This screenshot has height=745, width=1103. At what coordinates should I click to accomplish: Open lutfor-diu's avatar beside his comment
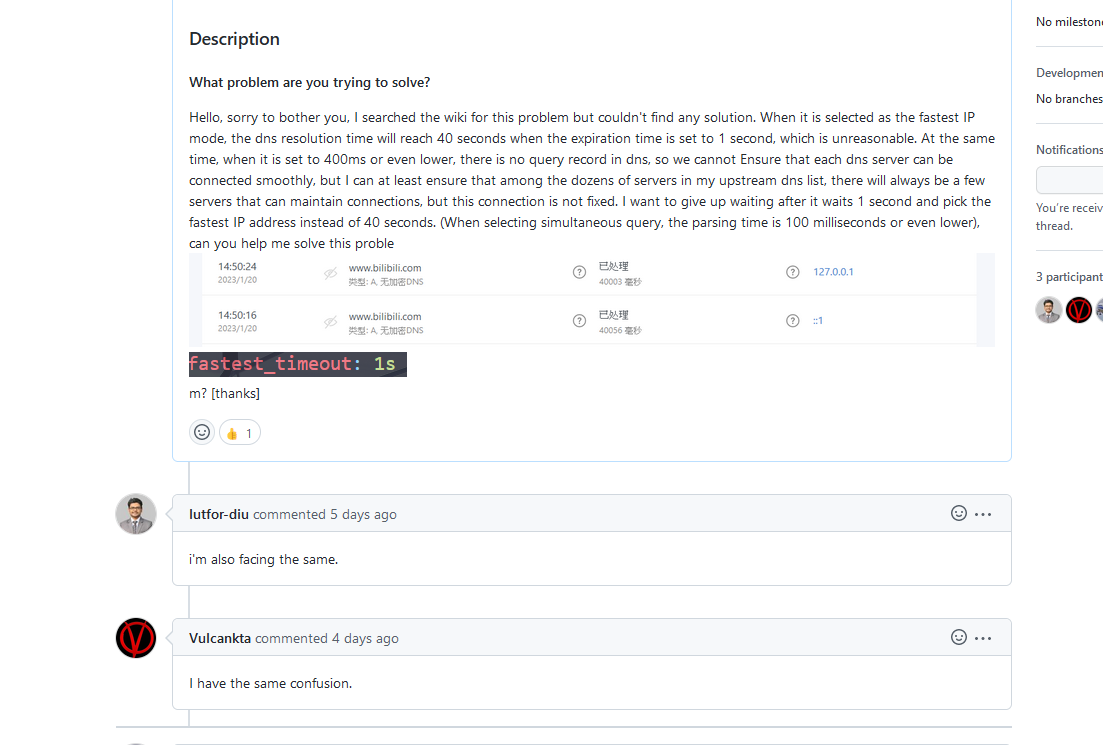click(136, 514)
